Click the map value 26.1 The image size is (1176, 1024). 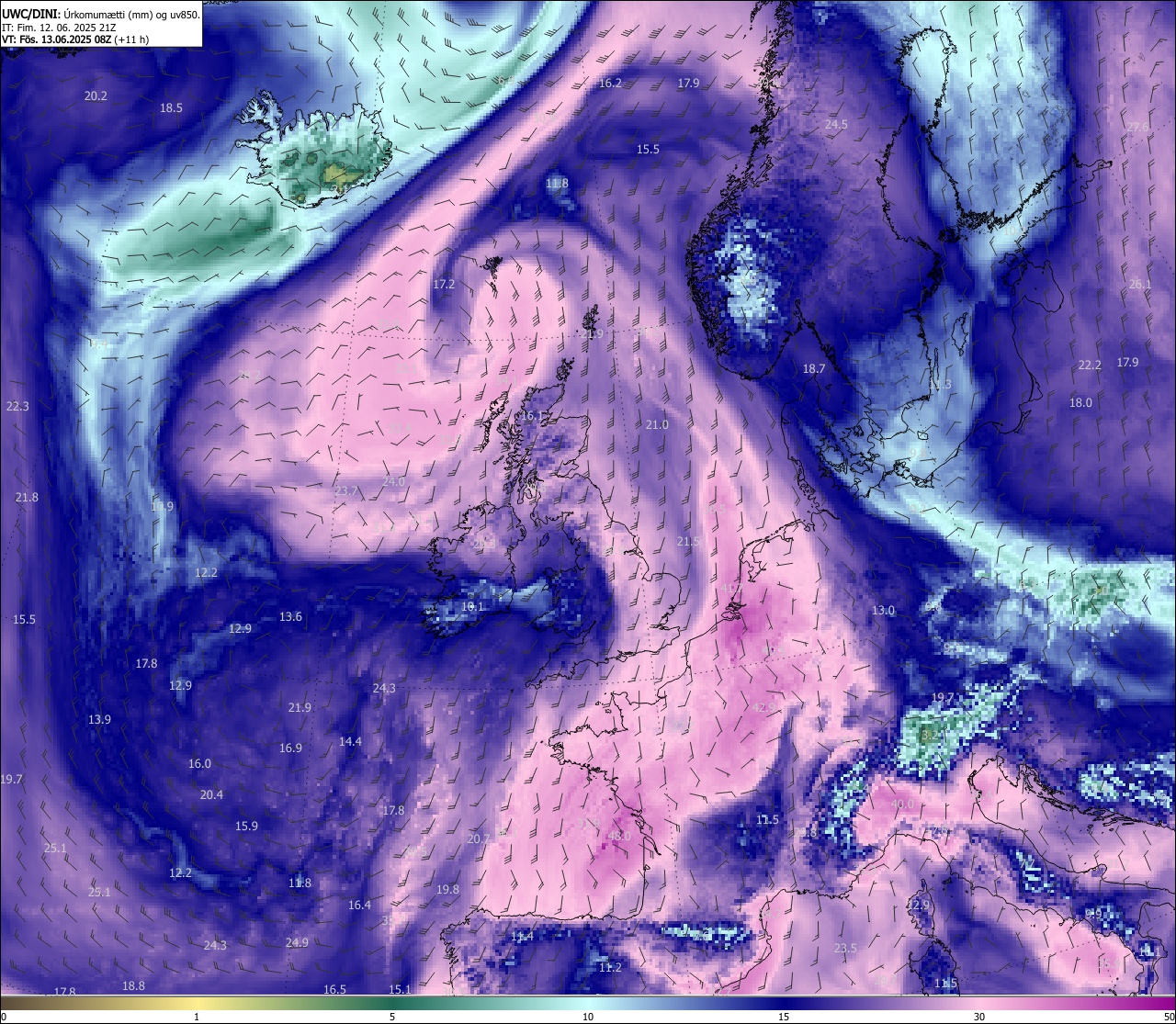1139,285
